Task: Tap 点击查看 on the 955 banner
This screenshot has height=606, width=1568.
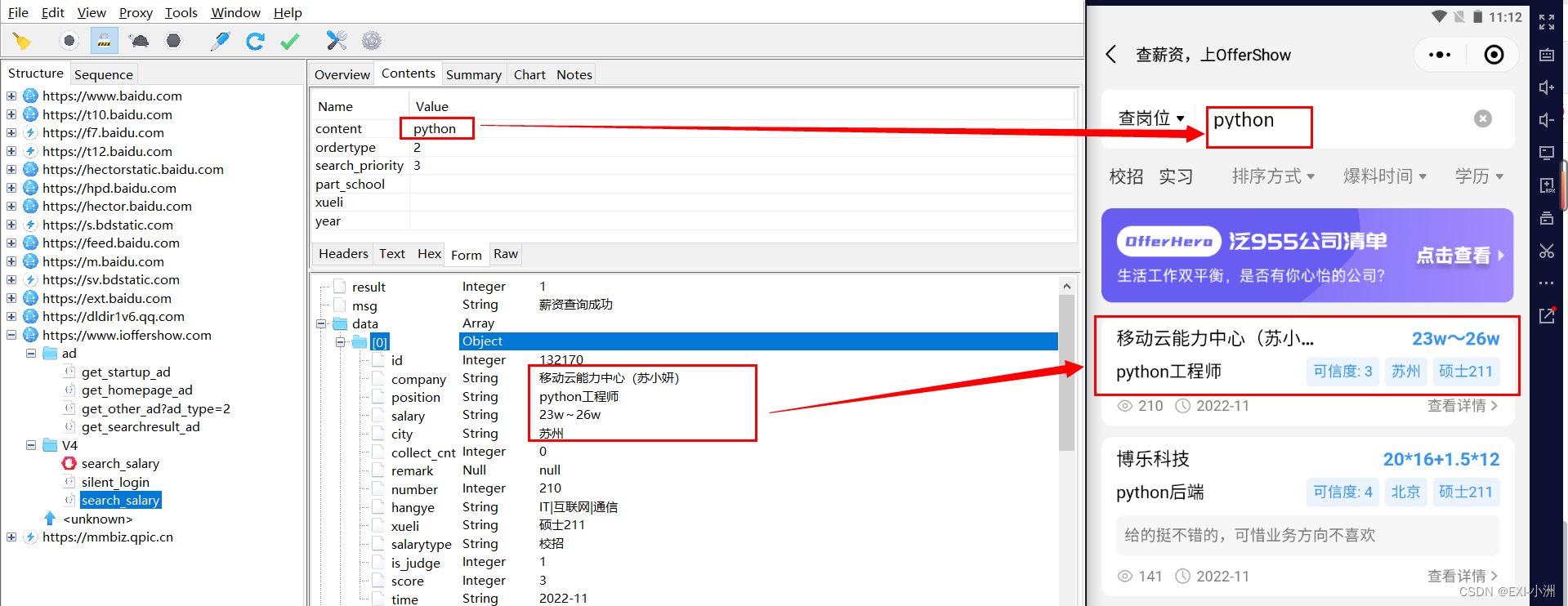Action: click(x=1460, y=256)
